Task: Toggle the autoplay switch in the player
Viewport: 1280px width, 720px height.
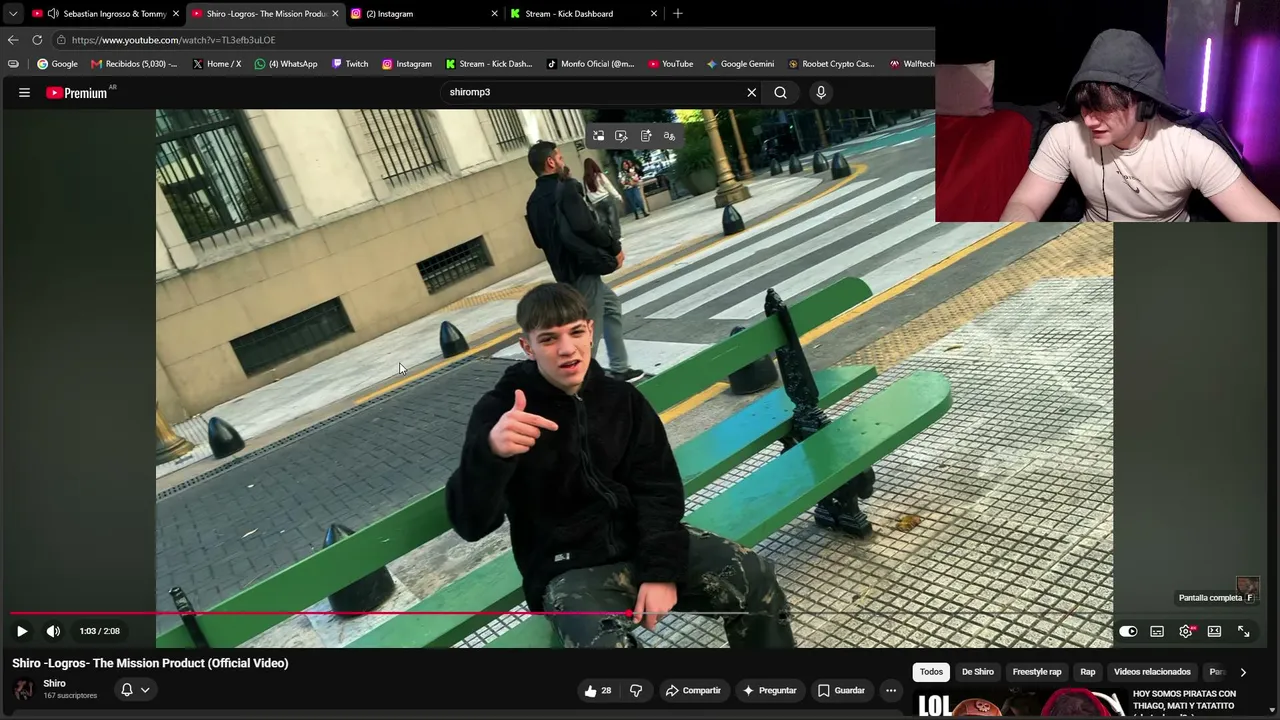Action: tap(1128, 631)
